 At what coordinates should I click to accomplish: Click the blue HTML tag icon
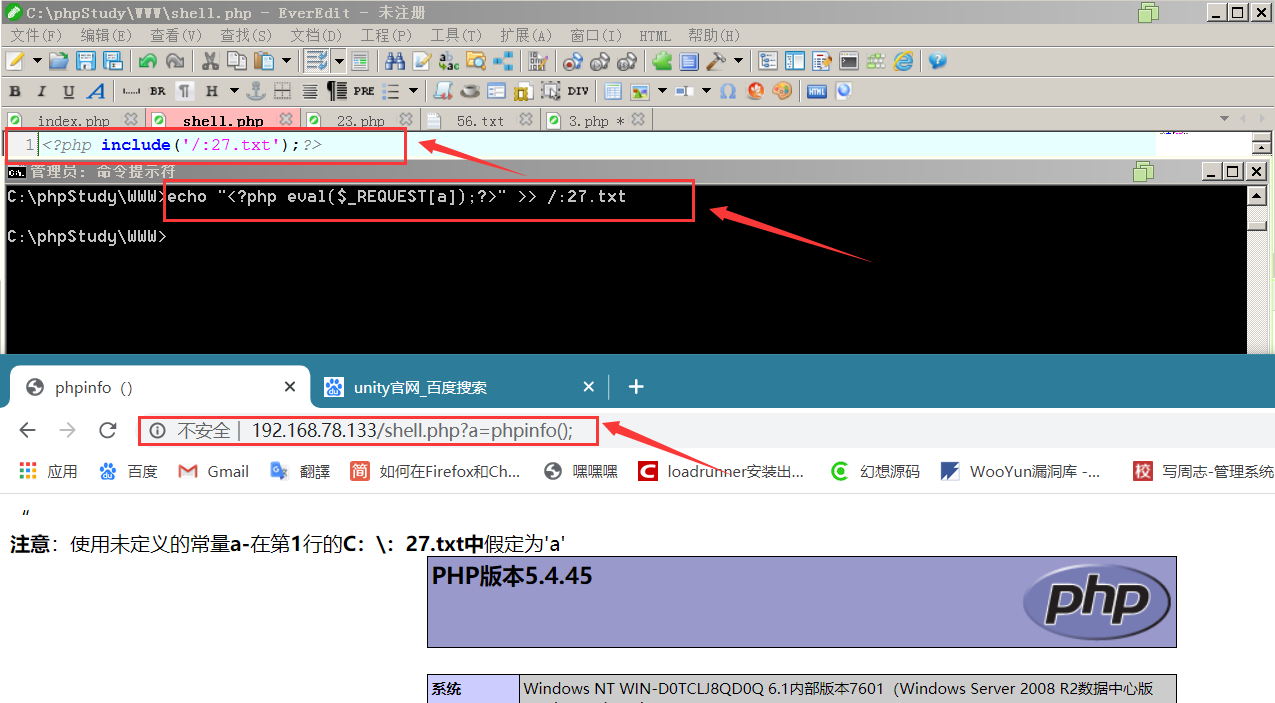click(x=817, y=91)
